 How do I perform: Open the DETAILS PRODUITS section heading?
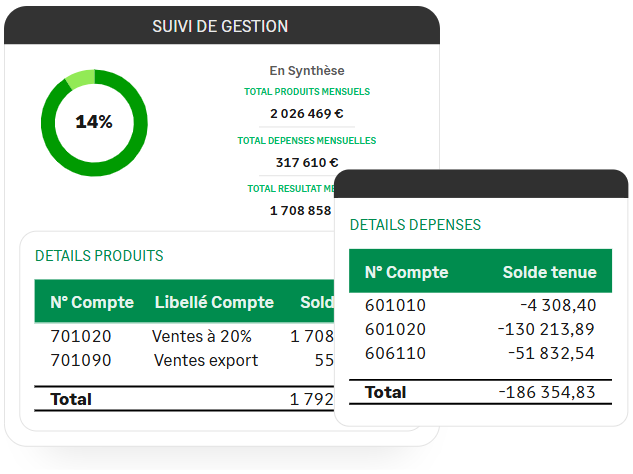pos(99,256)
